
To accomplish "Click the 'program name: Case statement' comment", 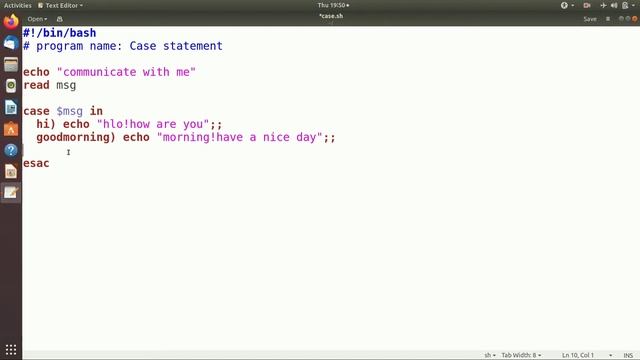I will tap(129, 46).
